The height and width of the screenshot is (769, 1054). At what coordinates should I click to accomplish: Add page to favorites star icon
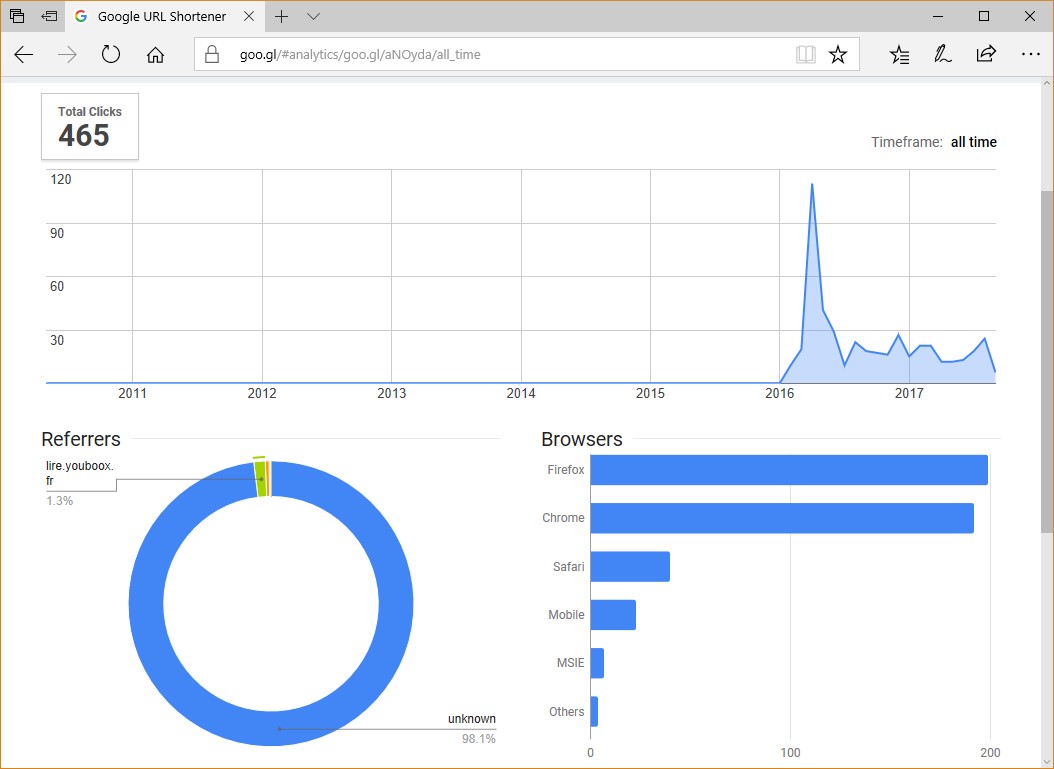pos(838,55)
